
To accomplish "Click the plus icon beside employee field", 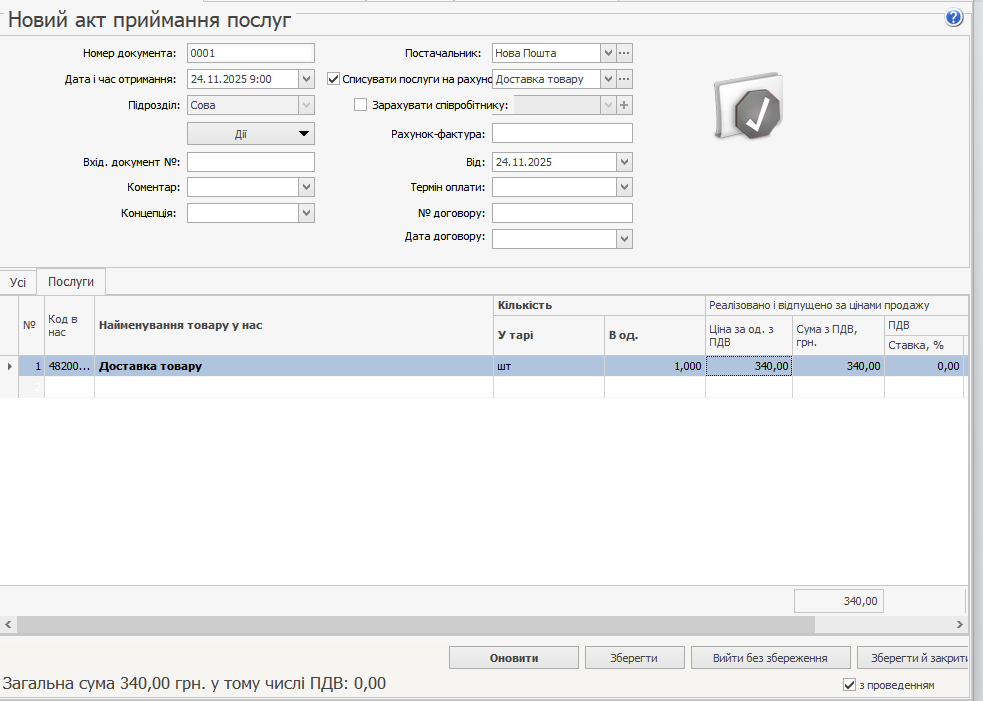I will (625, 105).
